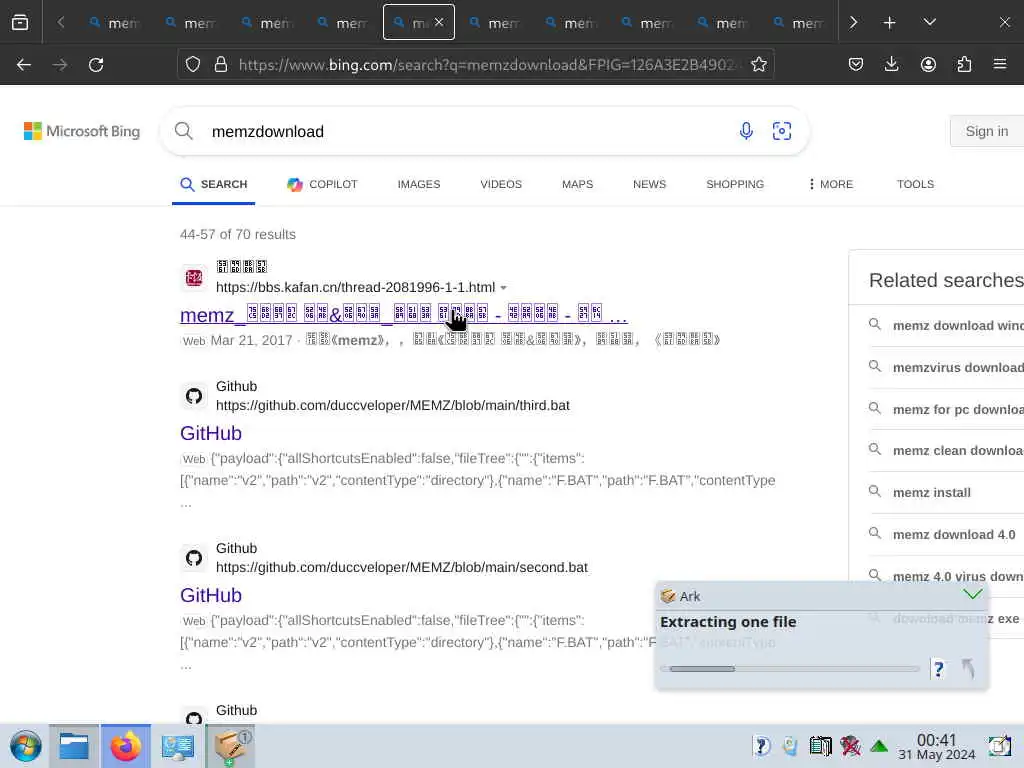Open clock showing 00:41
Viewport: 1024px width, 768px height.
[936, 746]
